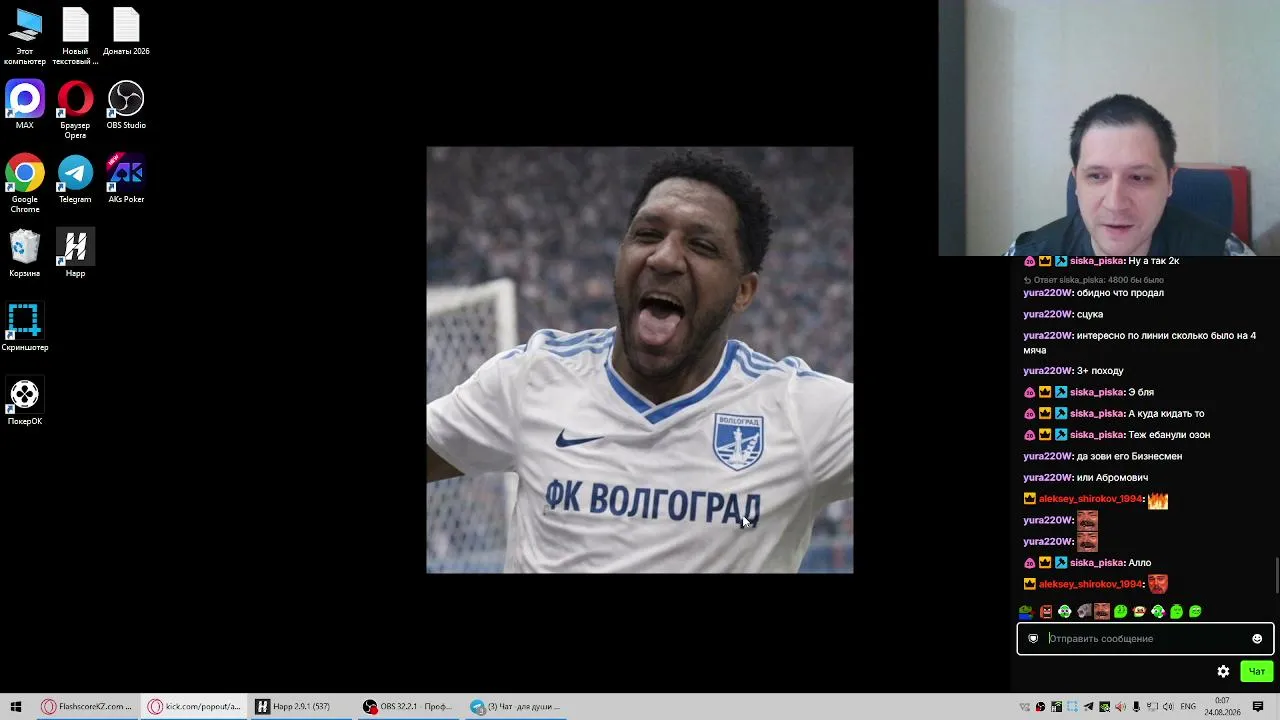Click the crown badge beside aleksey_shirokov_1994's fire message
The width and height of the screenshot is (1280, 720).
[1029, 499]
